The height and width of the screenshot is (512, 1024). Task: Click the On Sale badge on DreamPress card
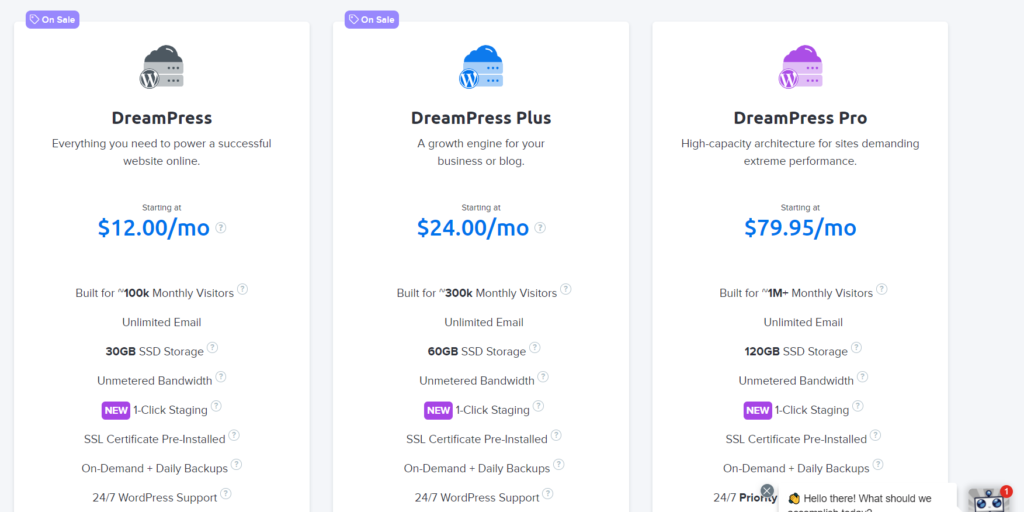[52, 20]
